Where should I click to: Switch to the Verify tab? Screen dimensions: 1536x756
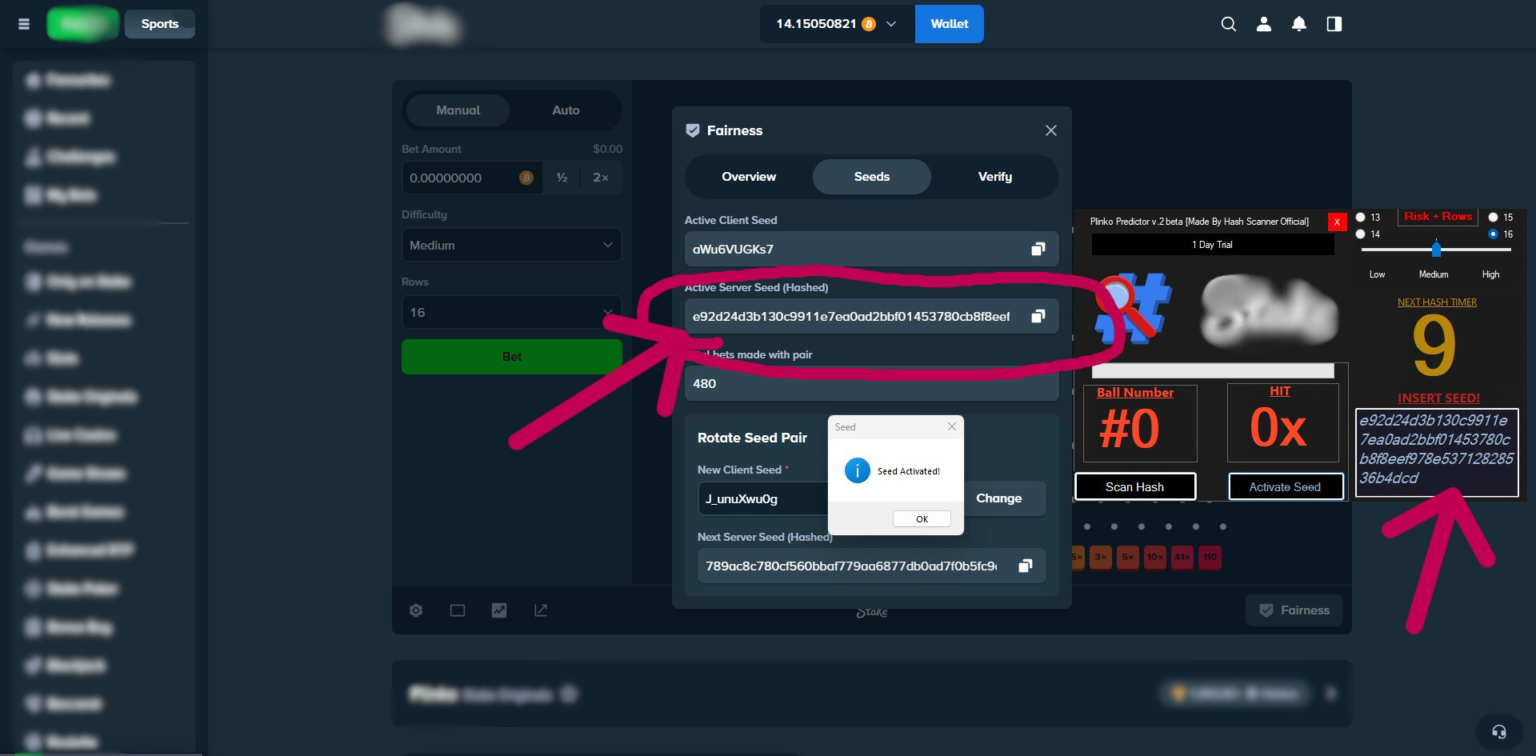(x=994, y=177)
